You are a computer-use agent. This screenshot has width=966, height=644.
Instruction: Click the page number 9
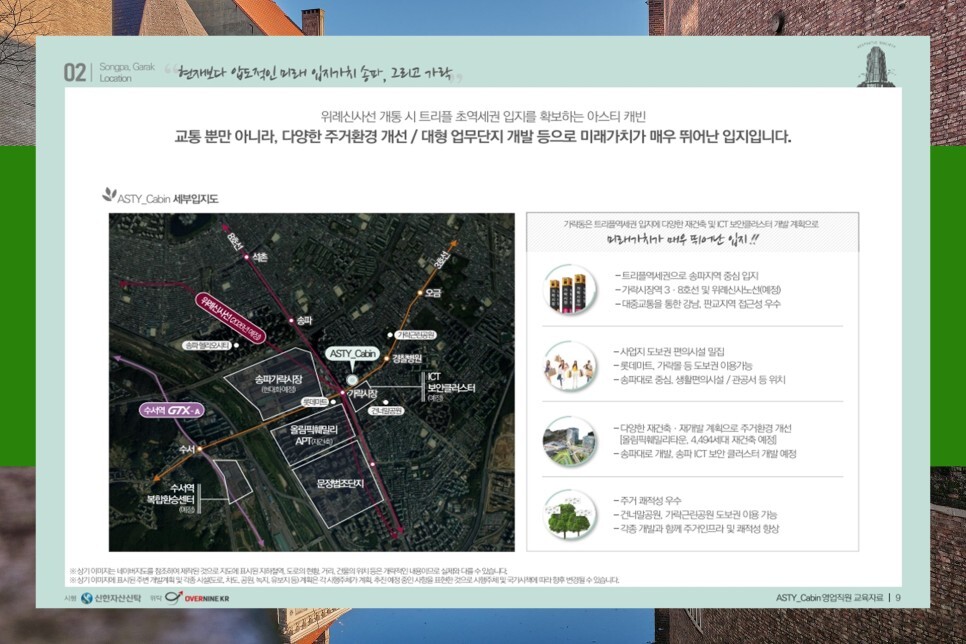coord(898,598)
